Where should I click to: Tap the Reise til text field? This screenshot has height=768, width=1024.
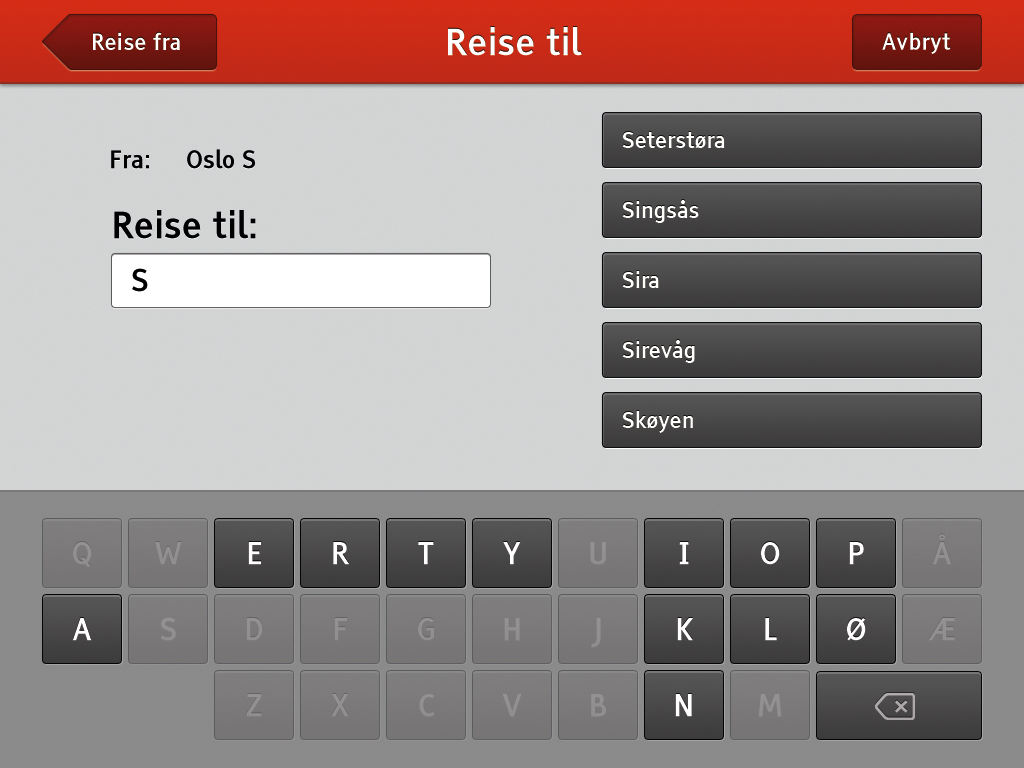pyautogui.click(x=300, y=280)
